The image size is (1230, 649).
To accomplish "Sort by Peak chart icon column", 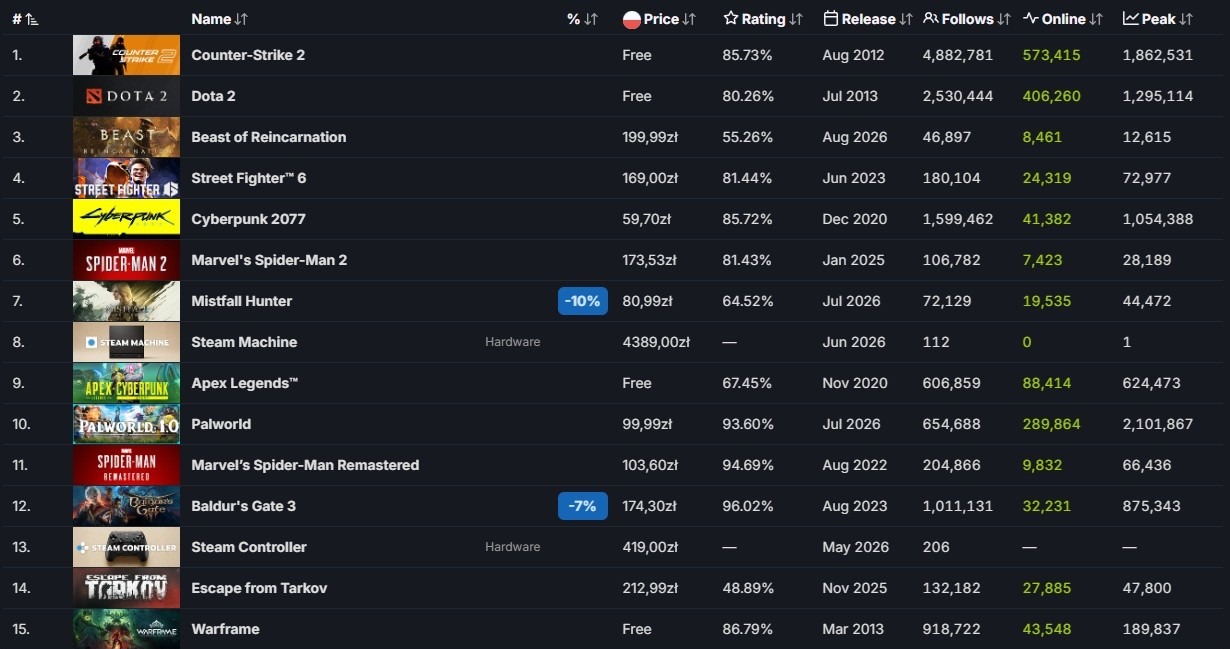I will [x=1158, y=19].
